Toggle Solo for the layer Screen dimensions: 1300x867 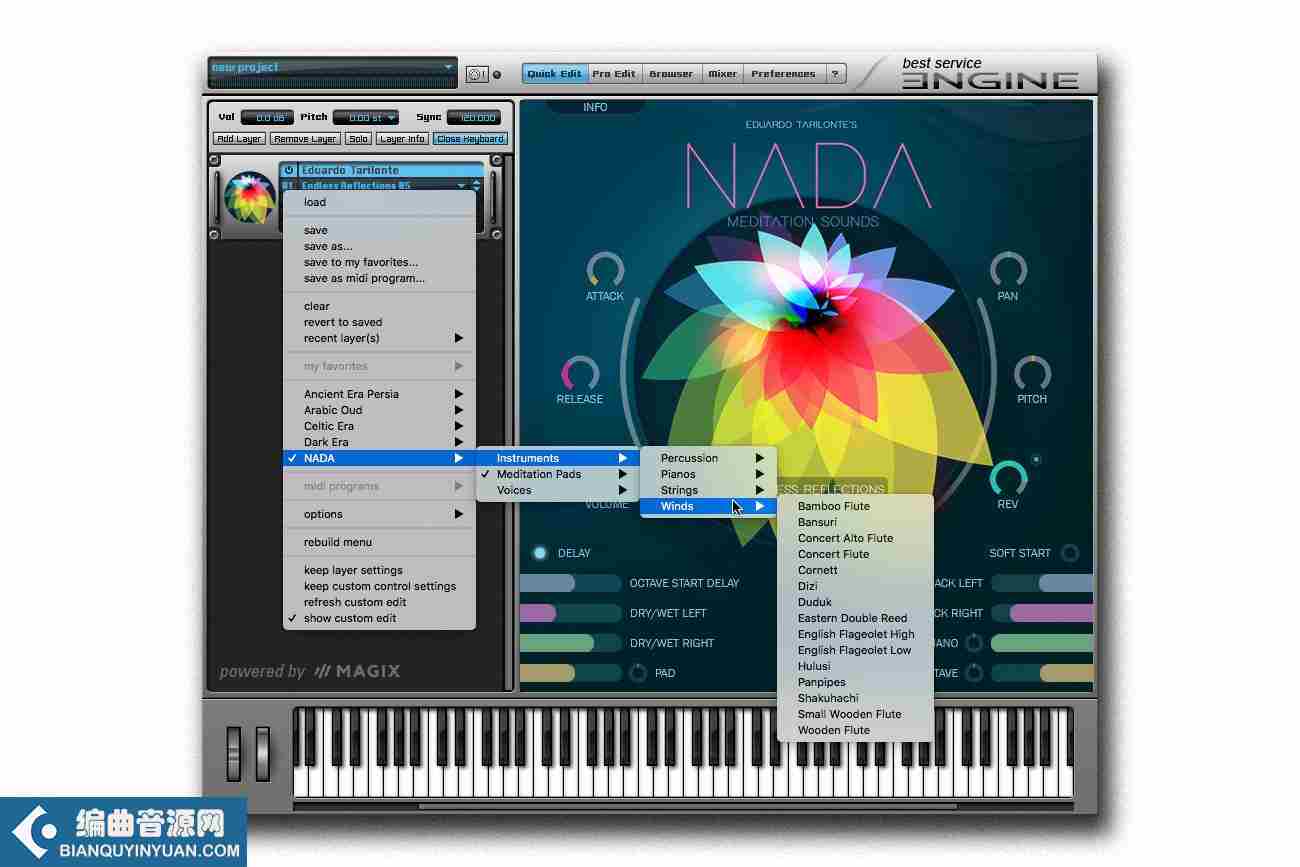(358, 139)
